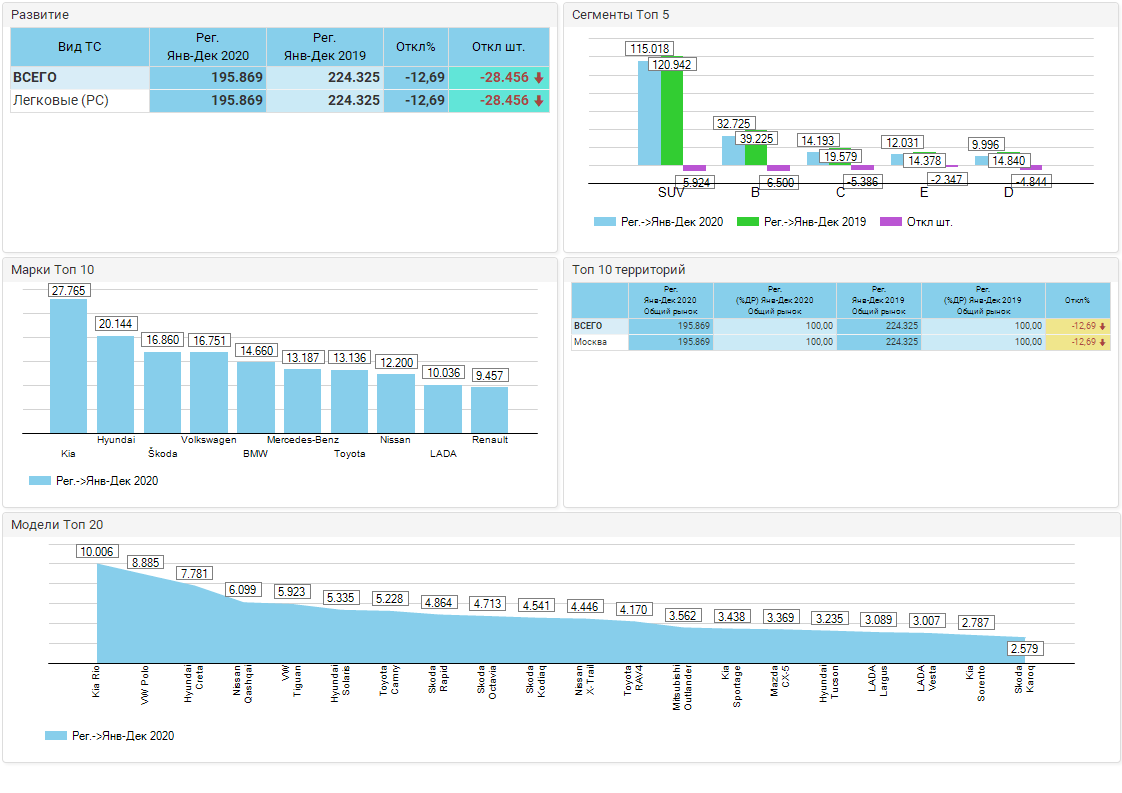This screenshot has width=1122, height=793.
Task: Click red arrow in Москва row's Откл% cell
Action: tap(1102, 342)
